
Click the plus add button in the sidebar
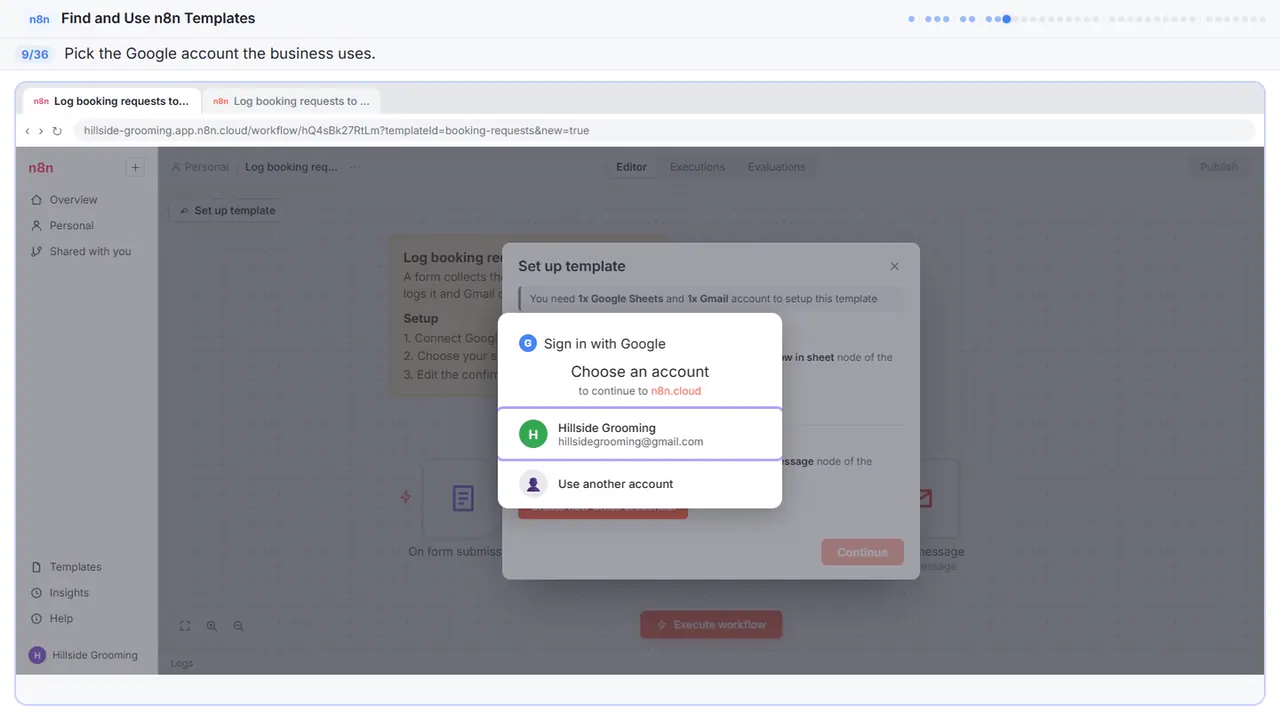[x=136, y=168]
